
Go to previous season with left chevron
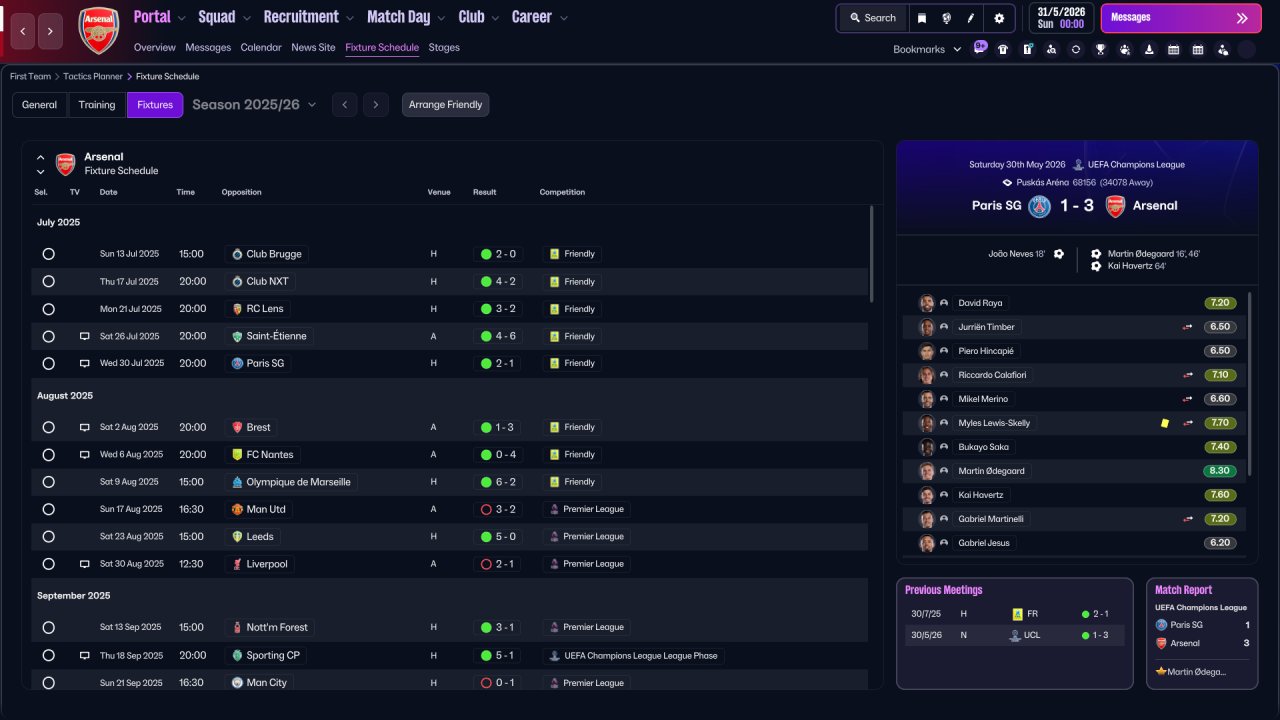pyautogui.click(x=344, y=105)
